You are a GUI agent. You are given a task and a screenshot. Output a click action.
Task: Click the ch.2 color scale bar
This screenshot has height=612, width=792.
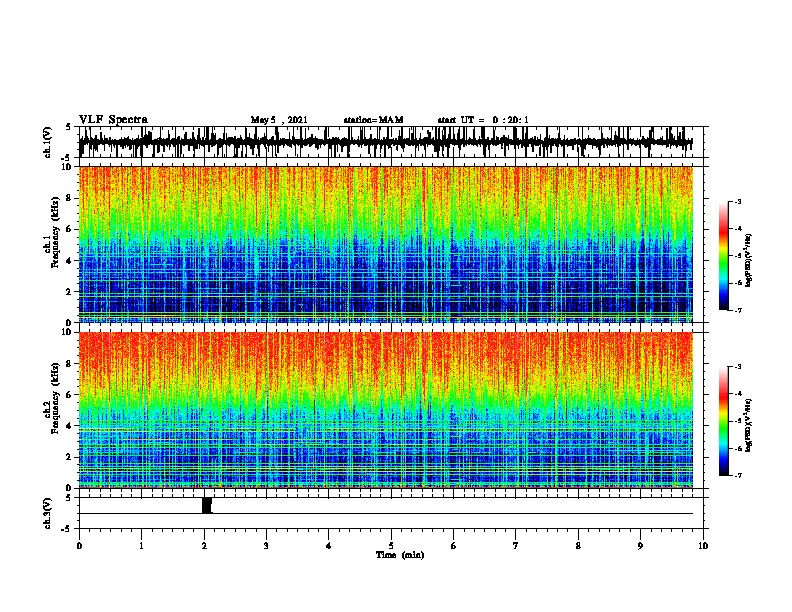[x=724, y=421]
